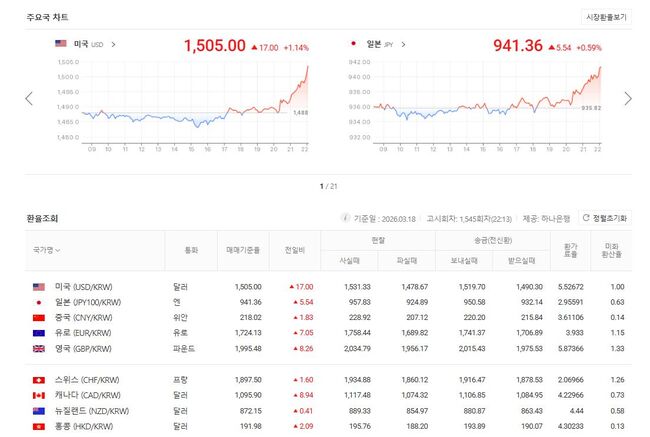Select the 매매기준율 column header

tap(244, 249)
